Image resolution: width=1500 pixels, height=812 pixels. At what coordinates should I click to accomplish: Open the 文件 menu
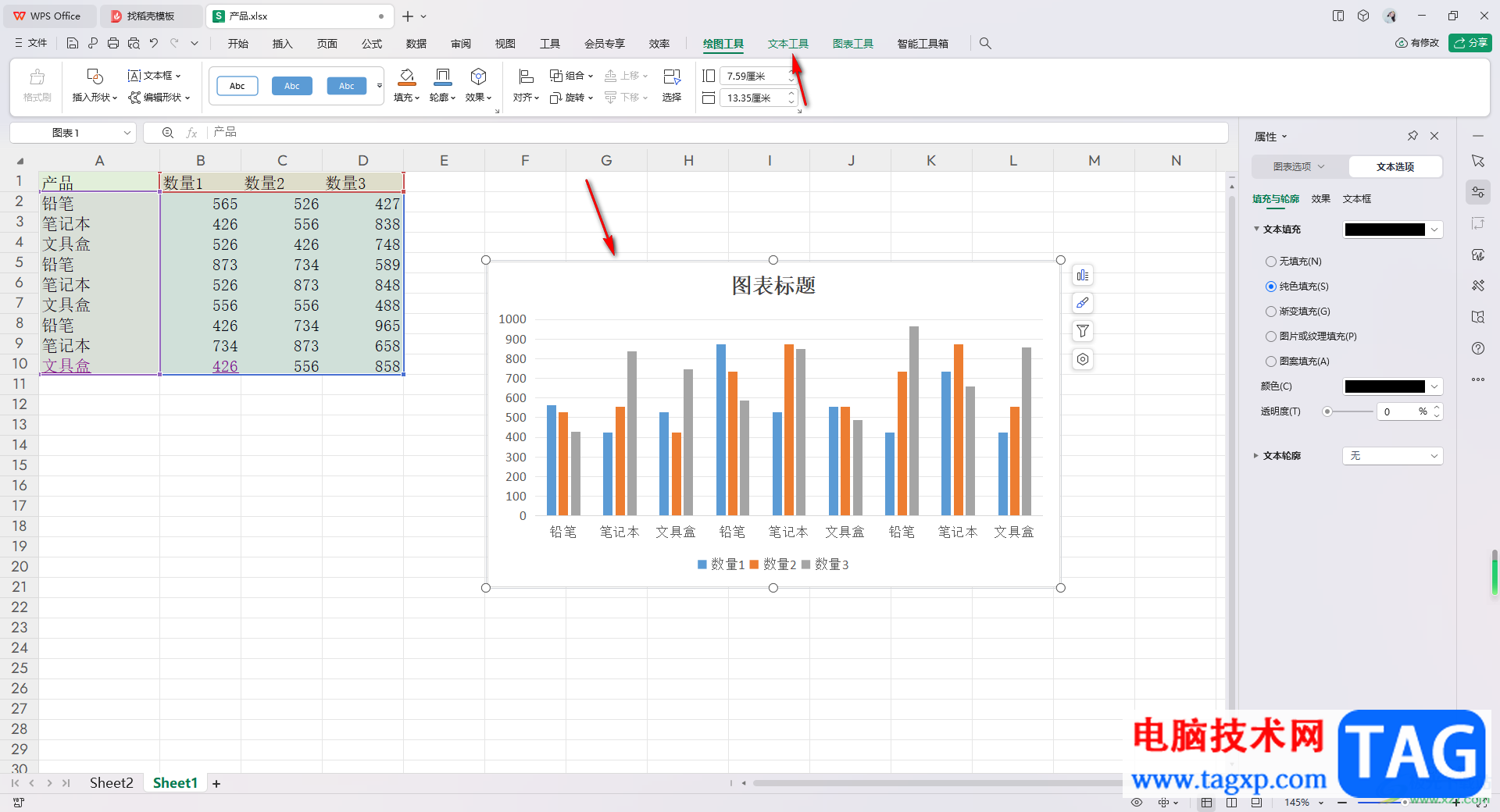click(x=30, y=44)
